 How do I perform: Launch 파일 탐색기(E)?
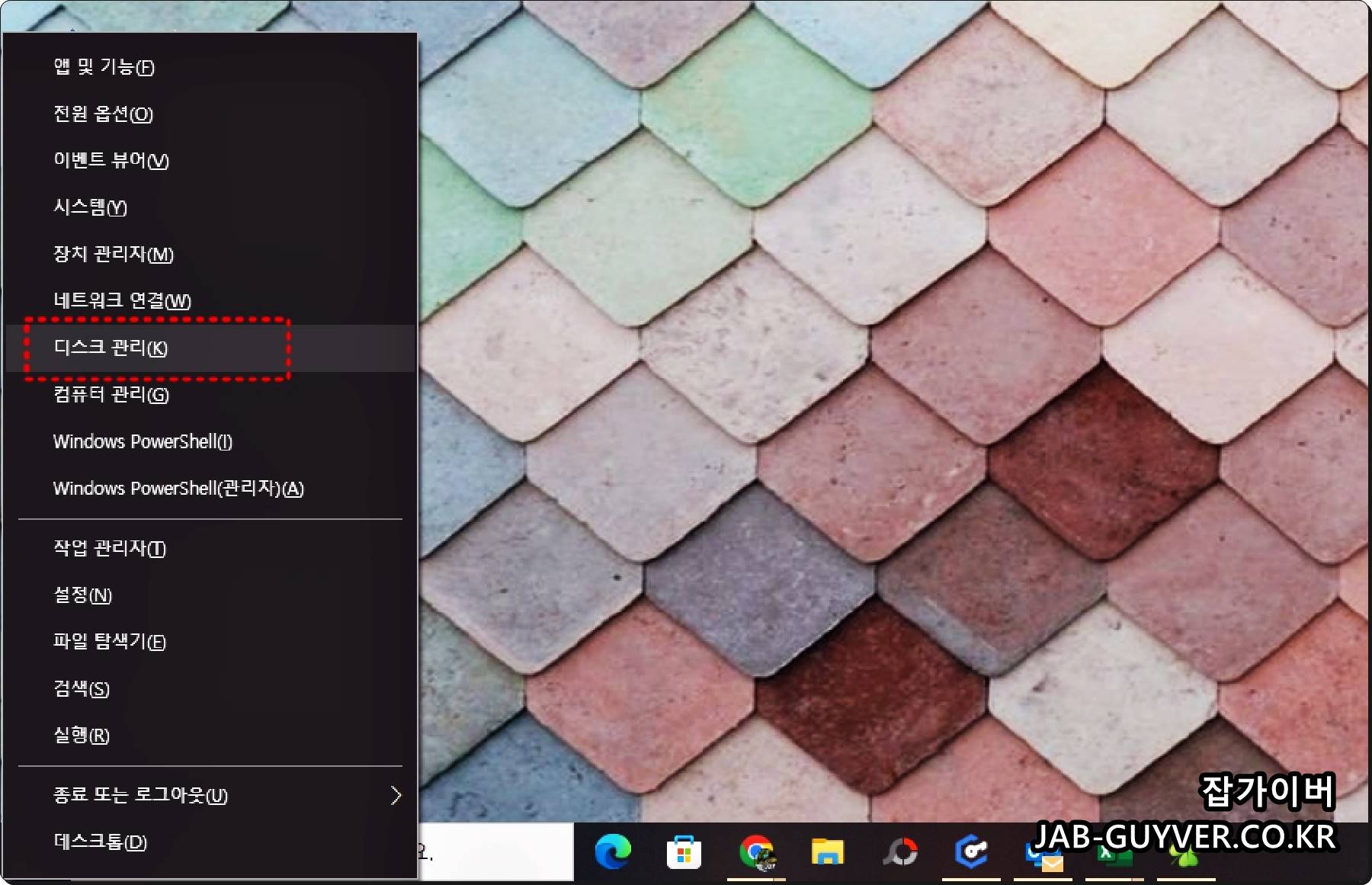210,643
